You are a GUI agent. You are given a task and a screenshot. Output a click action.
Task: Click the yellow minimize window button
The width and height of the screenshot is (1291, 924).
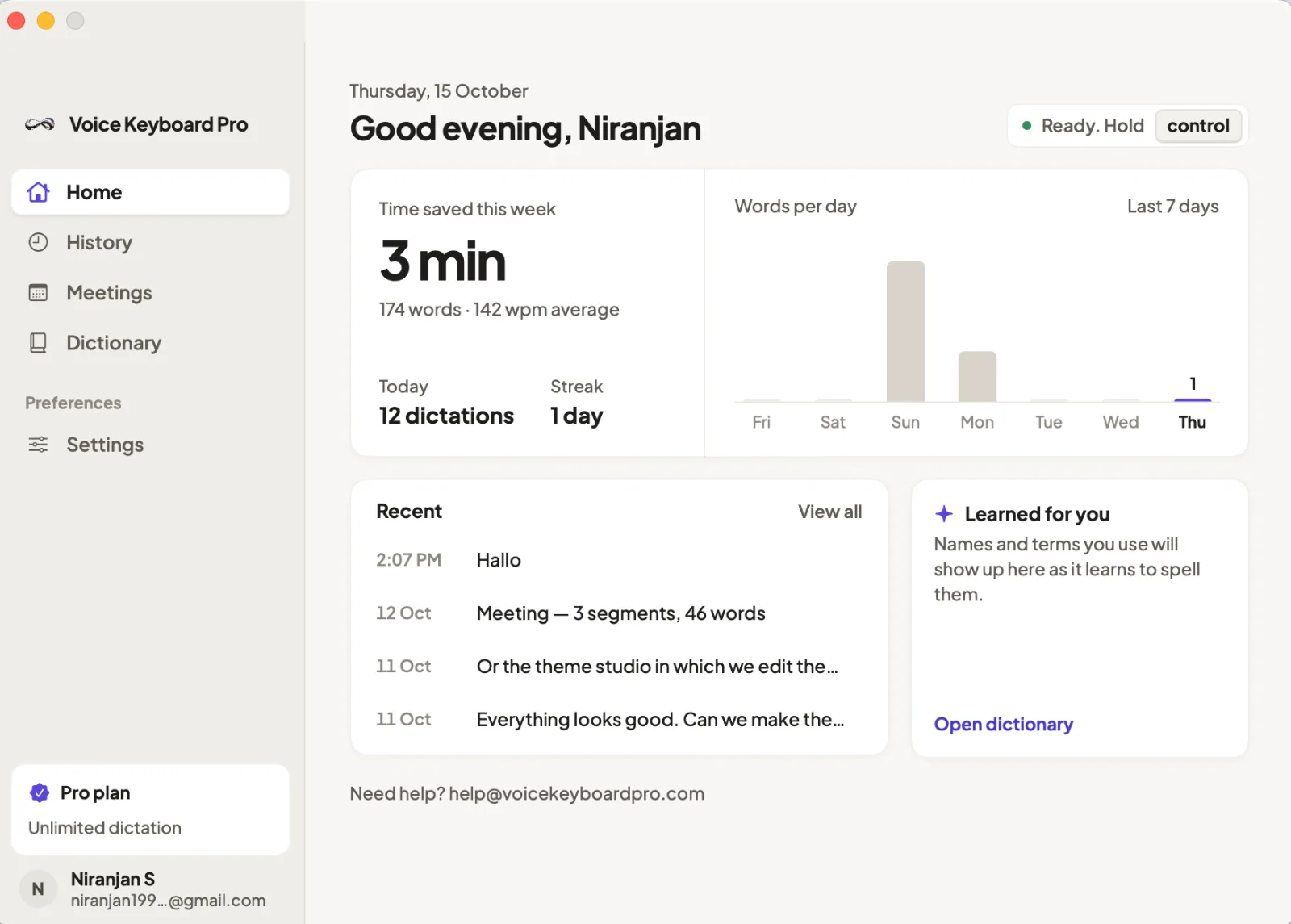[46, 21]
